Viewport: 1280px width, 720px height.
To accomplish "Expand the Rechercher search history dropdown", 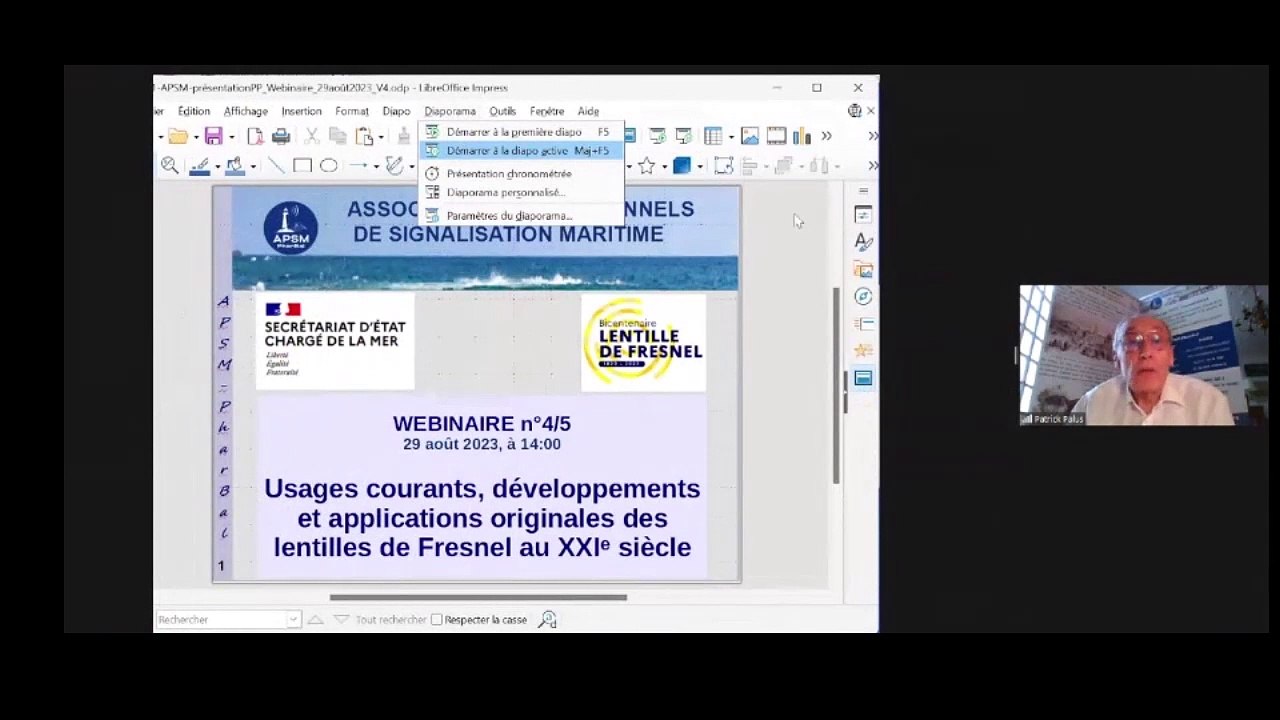I will [x=293, y=620].
